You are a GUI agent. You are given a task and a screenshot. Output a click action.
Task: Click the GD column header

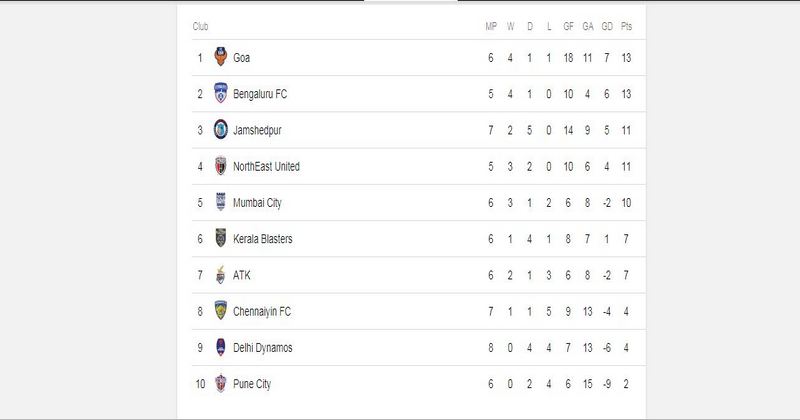[x=607, y=26]
